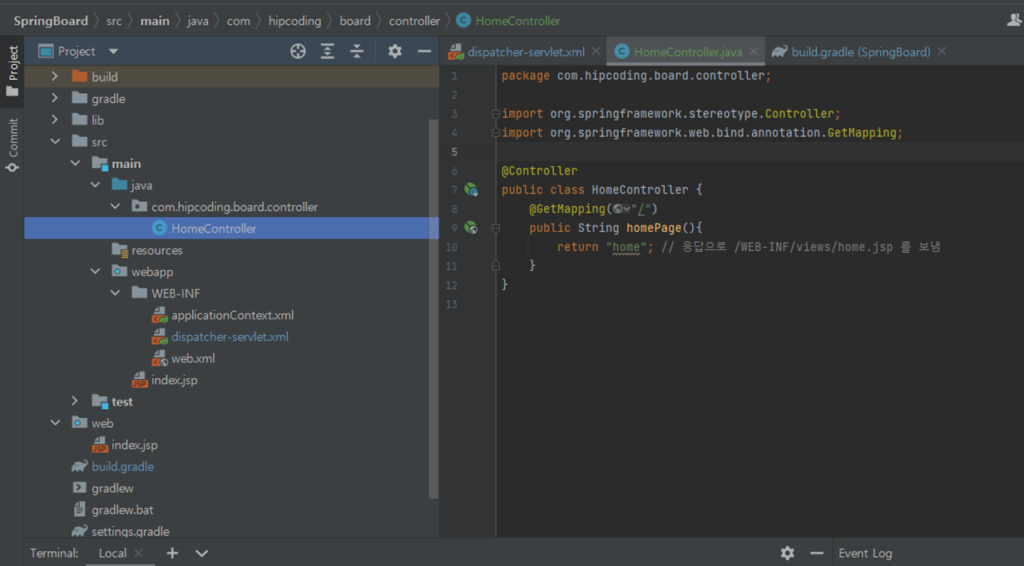Open Terminal settings gear icon
This screenshot has height=566, width=1024.
[x=787, y=553]
